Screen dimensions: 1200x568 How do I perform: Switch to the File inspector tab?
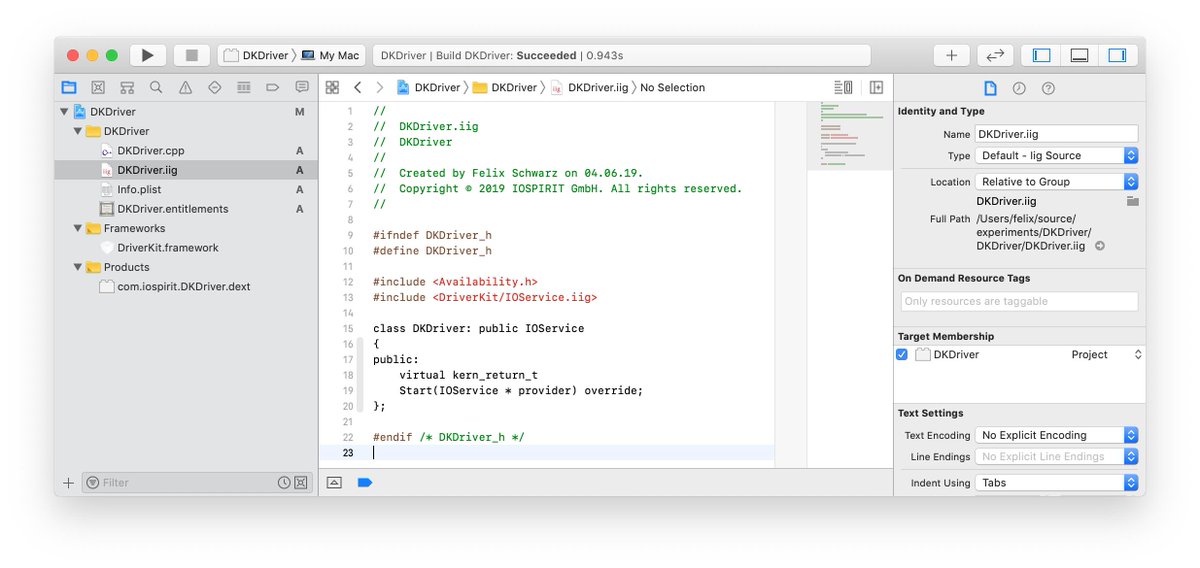coord(990,88)
